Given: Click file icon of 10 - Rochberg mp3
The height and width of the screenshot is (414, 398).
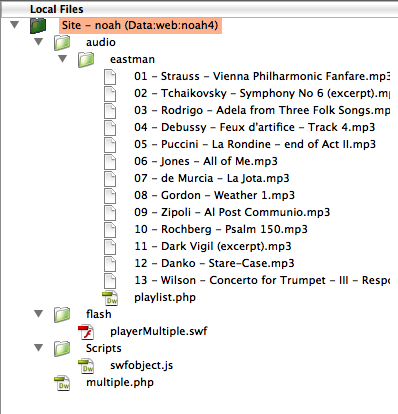Looking at the screenshot, I should coord(110,230).
